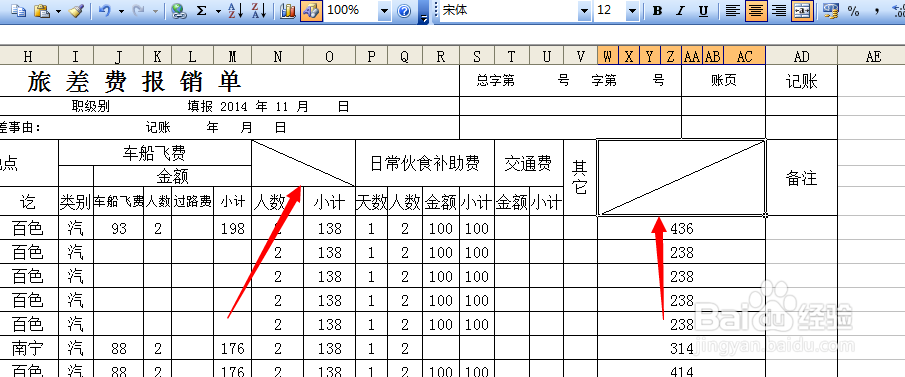Screen dimensions: 905x377
Task: Sort ascending A to Z
Action: point(235,10)
